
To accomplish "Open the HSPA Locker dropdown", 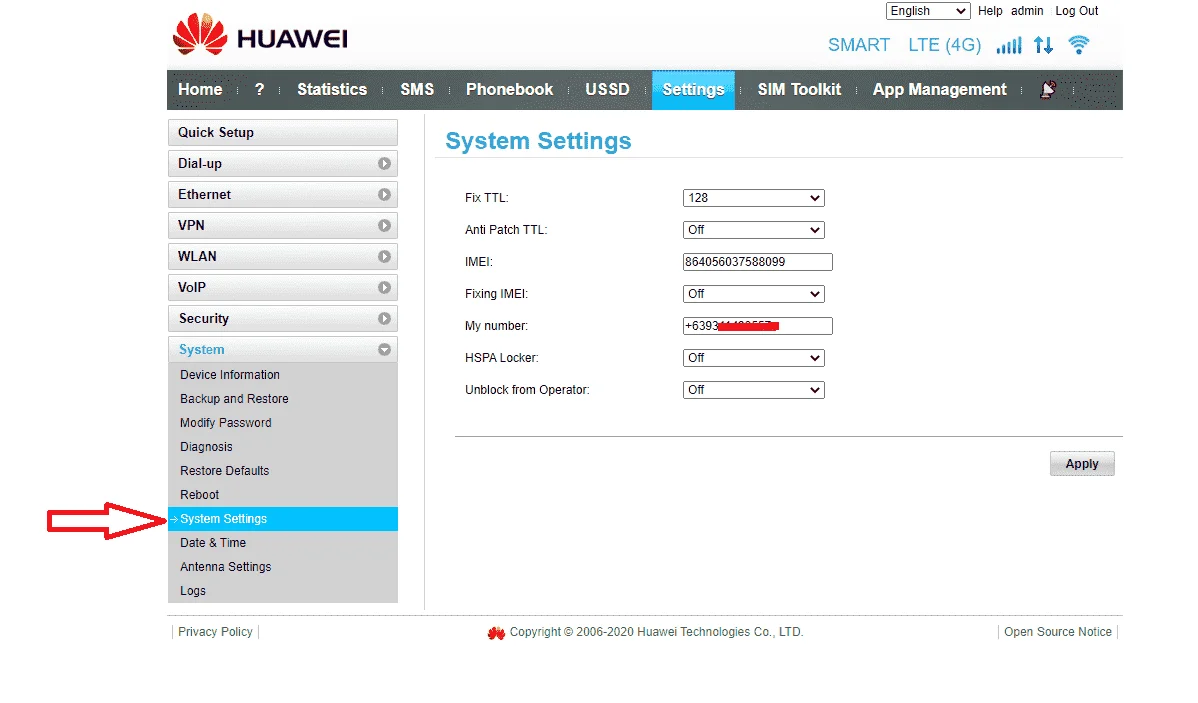I will click(753, 358).
